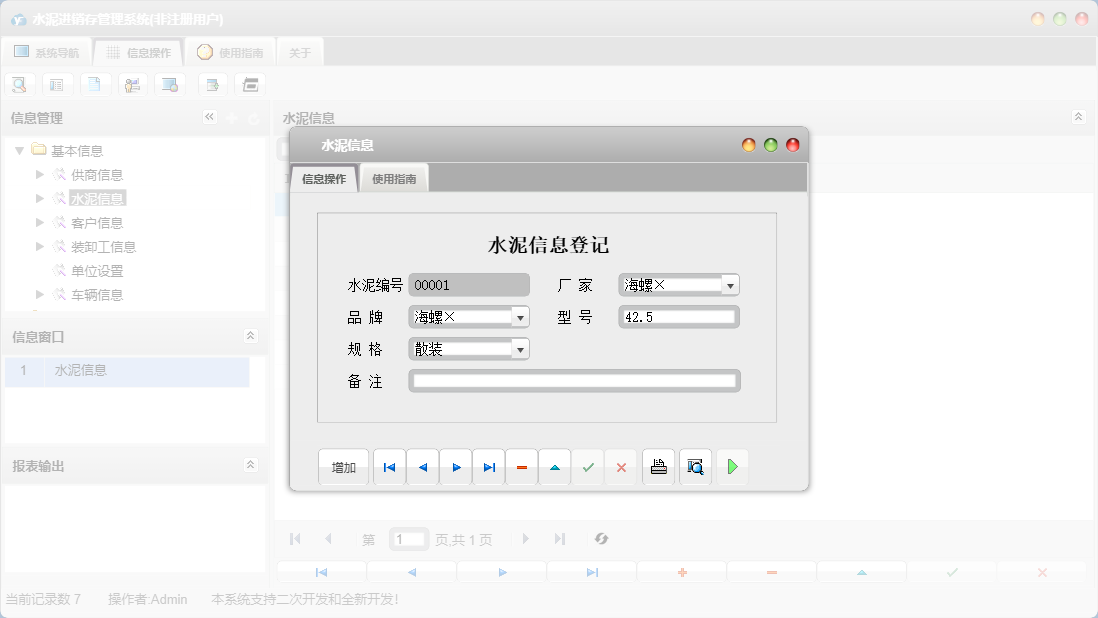Switch to the 使用指南 tab in the dialog
This screenshot has width=1098, height=618.
point(394,177)
